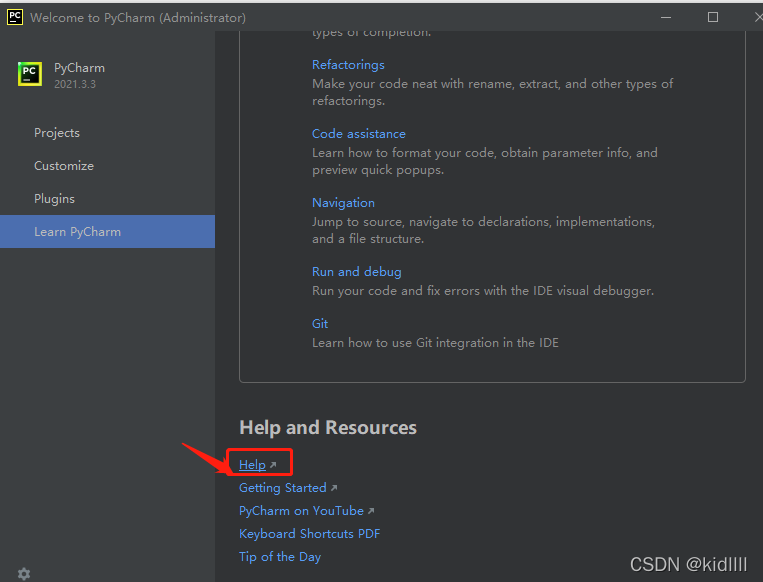
Task: Open the Refactorings lesson
Action: [348, 65]
